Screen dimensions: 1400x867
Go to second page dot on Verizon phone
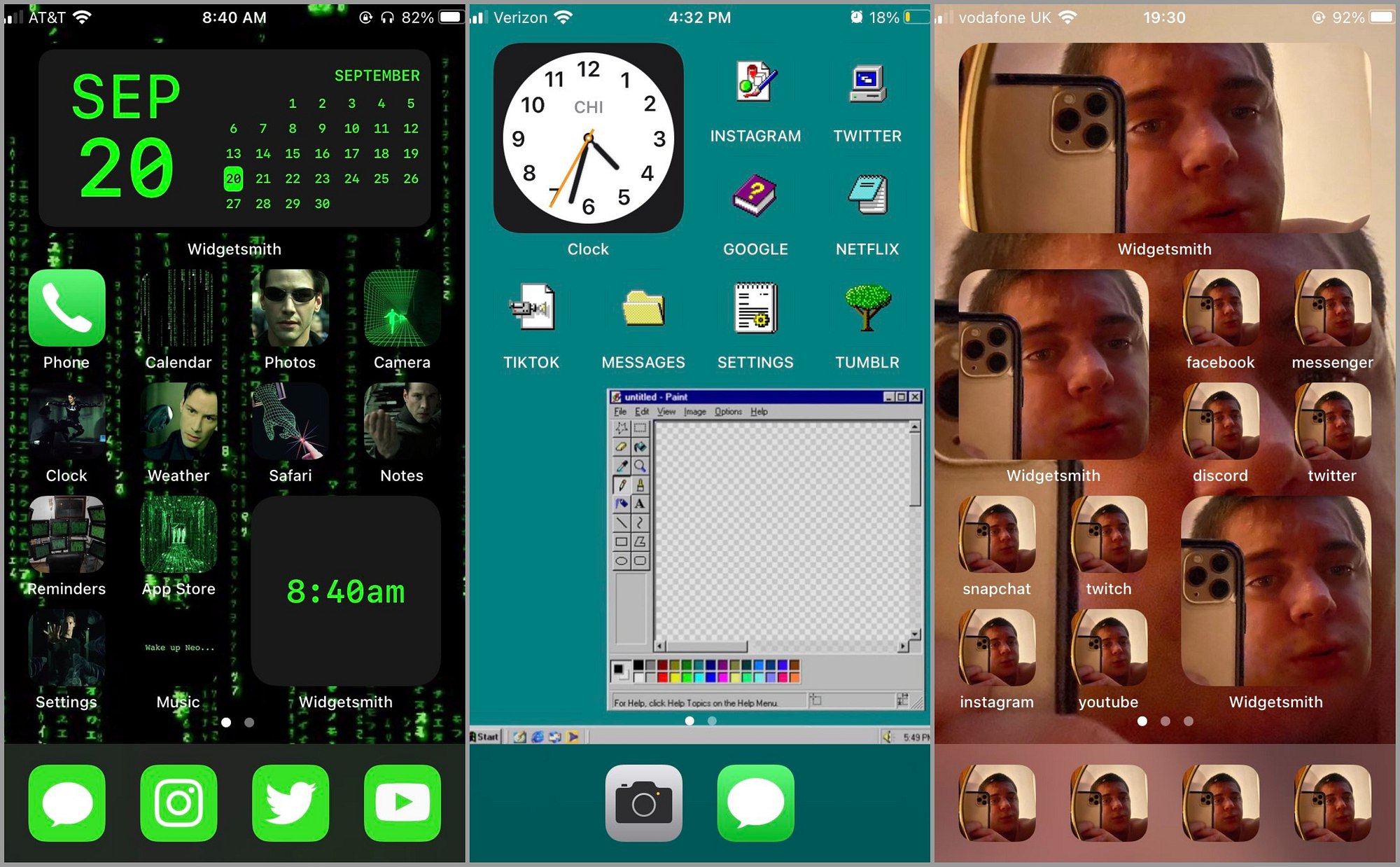click(x=712, y=721)
